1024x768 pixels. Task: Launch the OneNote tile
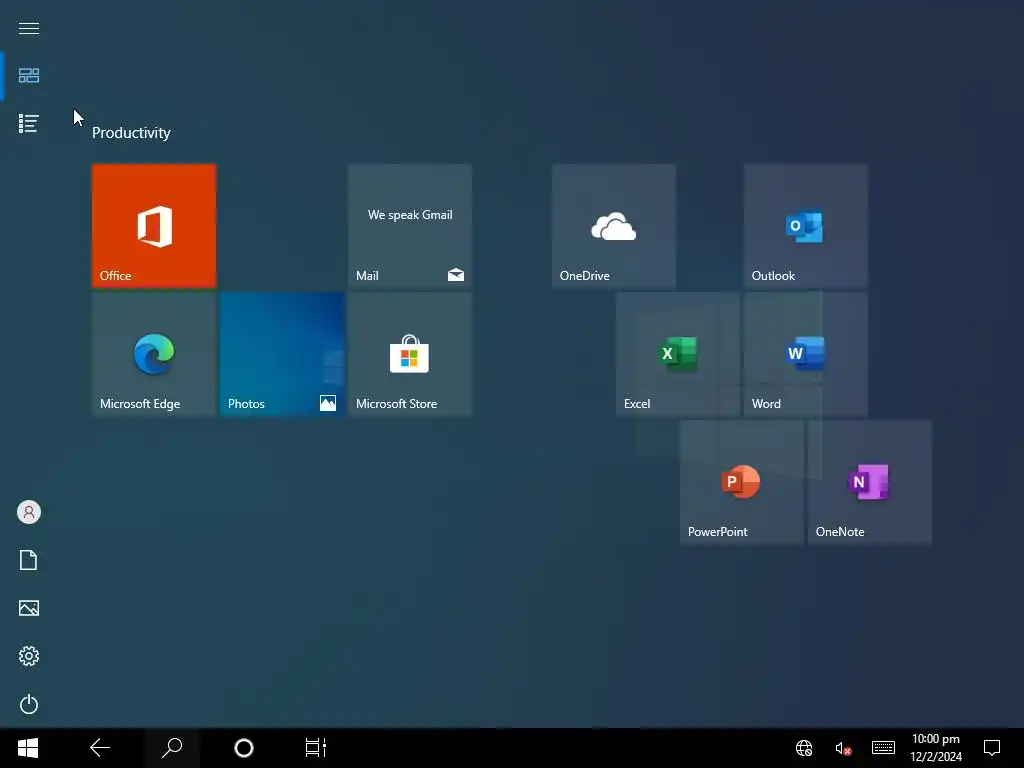[870, 482]
